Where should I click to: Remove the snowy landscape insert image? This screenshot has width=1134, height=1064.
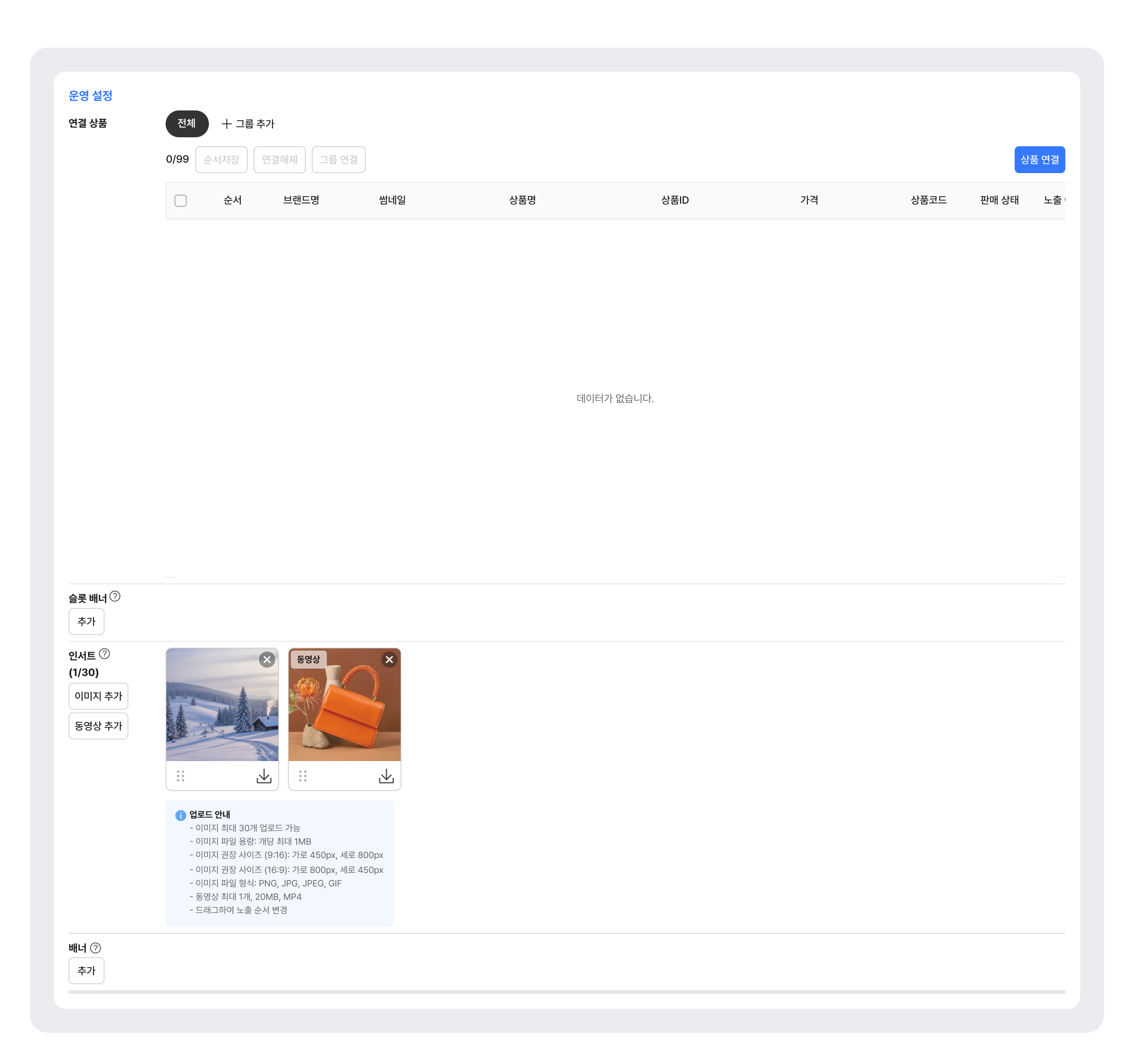[x=267, y=660]
